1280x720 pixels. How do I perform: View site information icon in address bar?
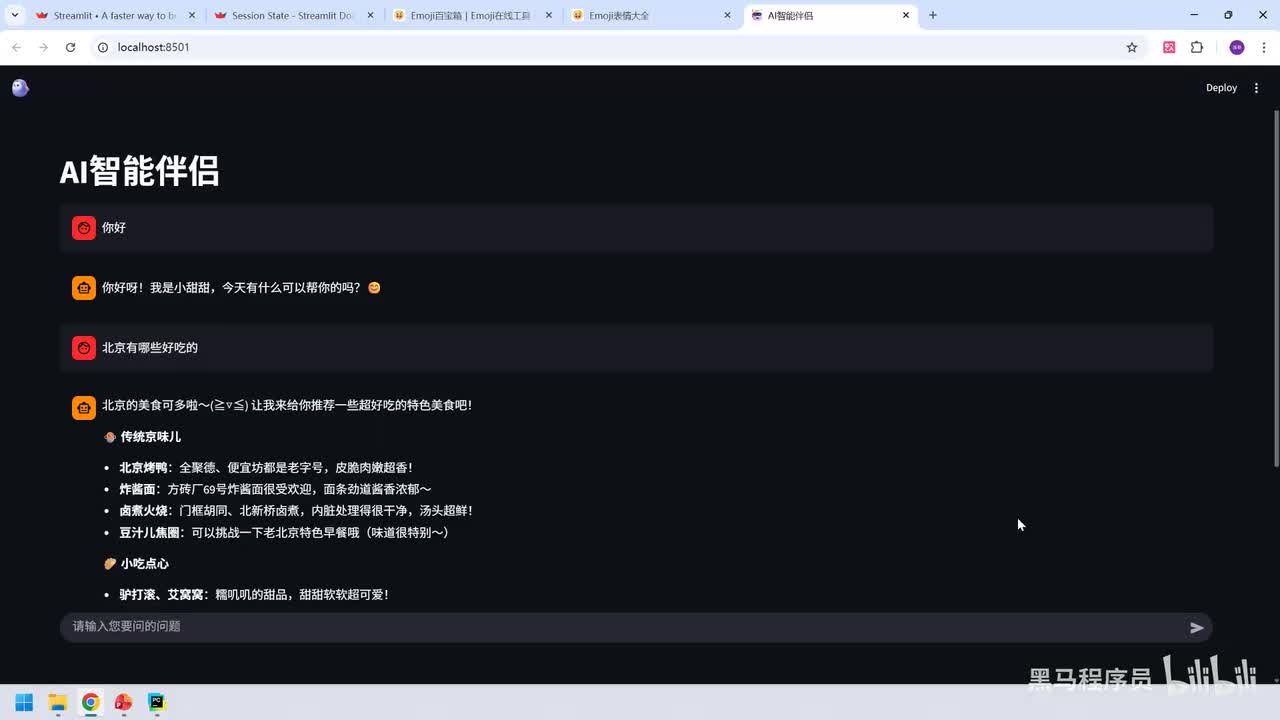pyautogui.click(x=102, y=47)
